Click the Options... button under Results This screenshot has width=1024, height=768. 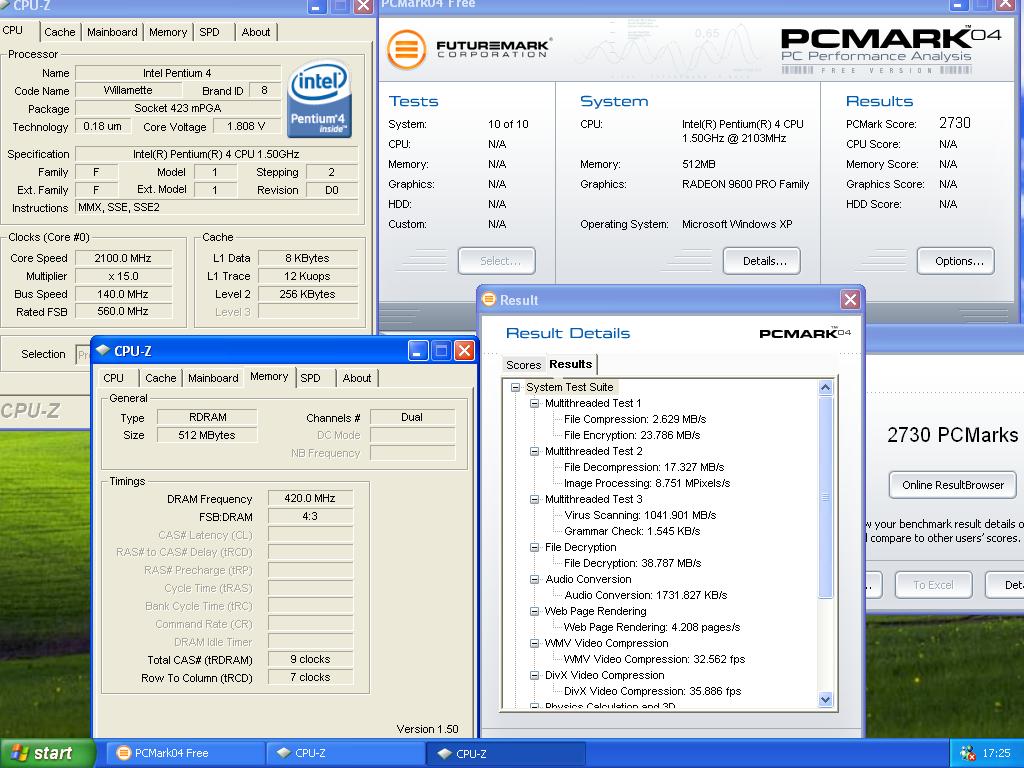(955, 261)
